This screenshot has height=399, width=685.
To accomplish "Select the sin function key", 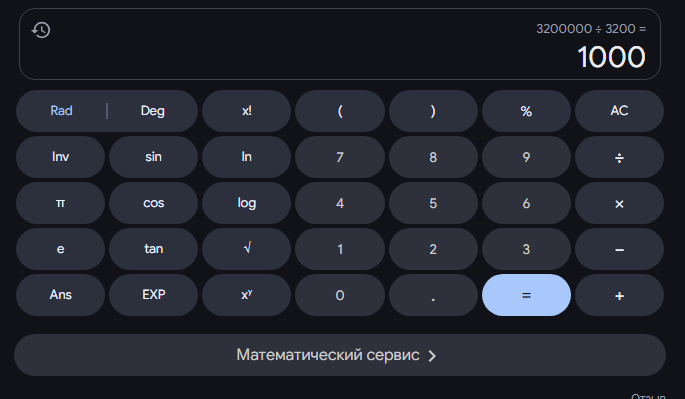I will tap(153, 157).
